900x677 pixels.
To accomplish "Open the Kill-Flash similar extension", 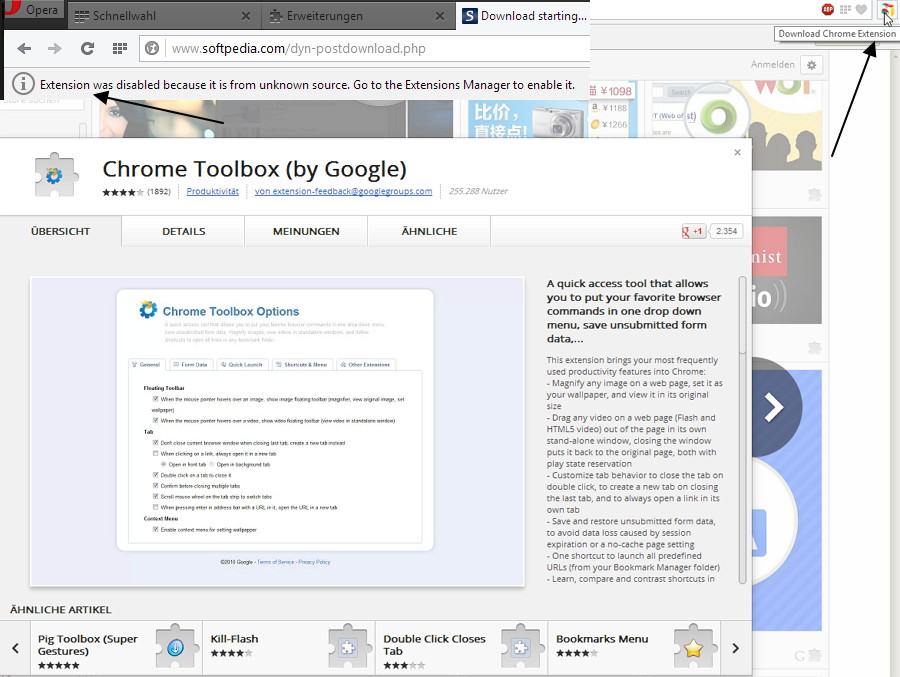I will coord(289,648).
